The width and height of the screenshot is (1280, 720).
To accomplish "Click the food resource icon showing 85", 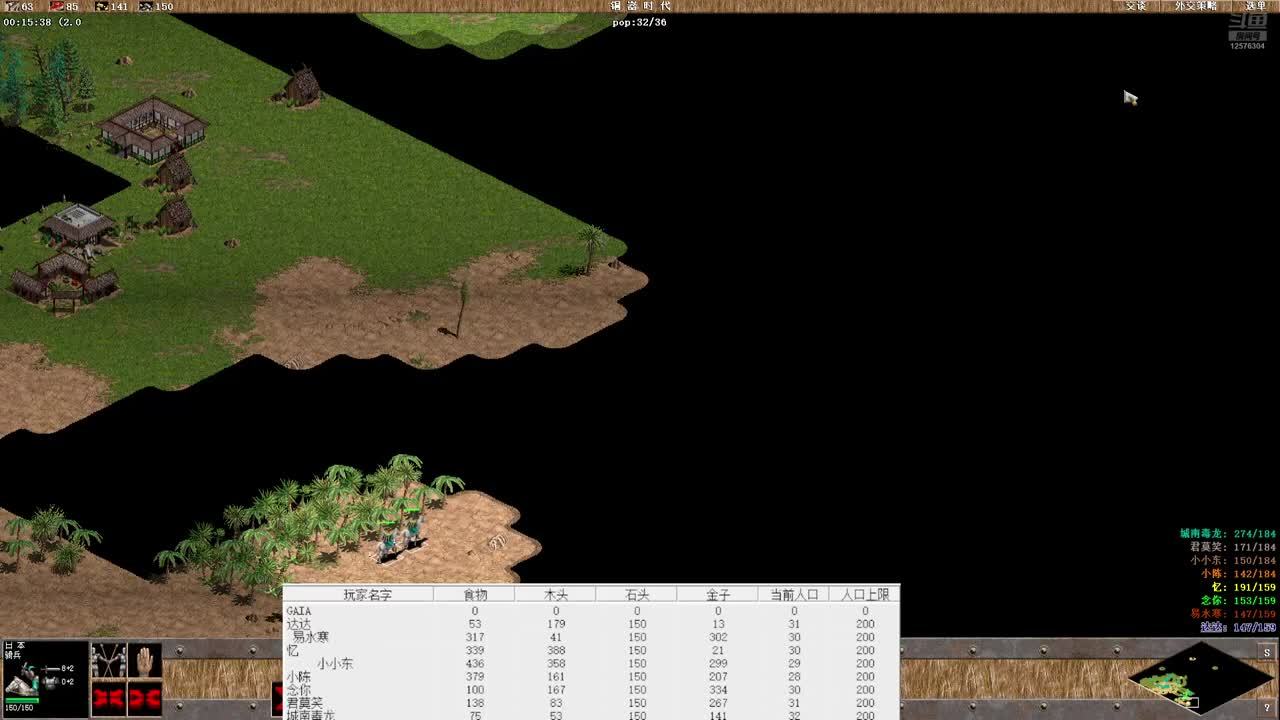I will pos(57,6).
